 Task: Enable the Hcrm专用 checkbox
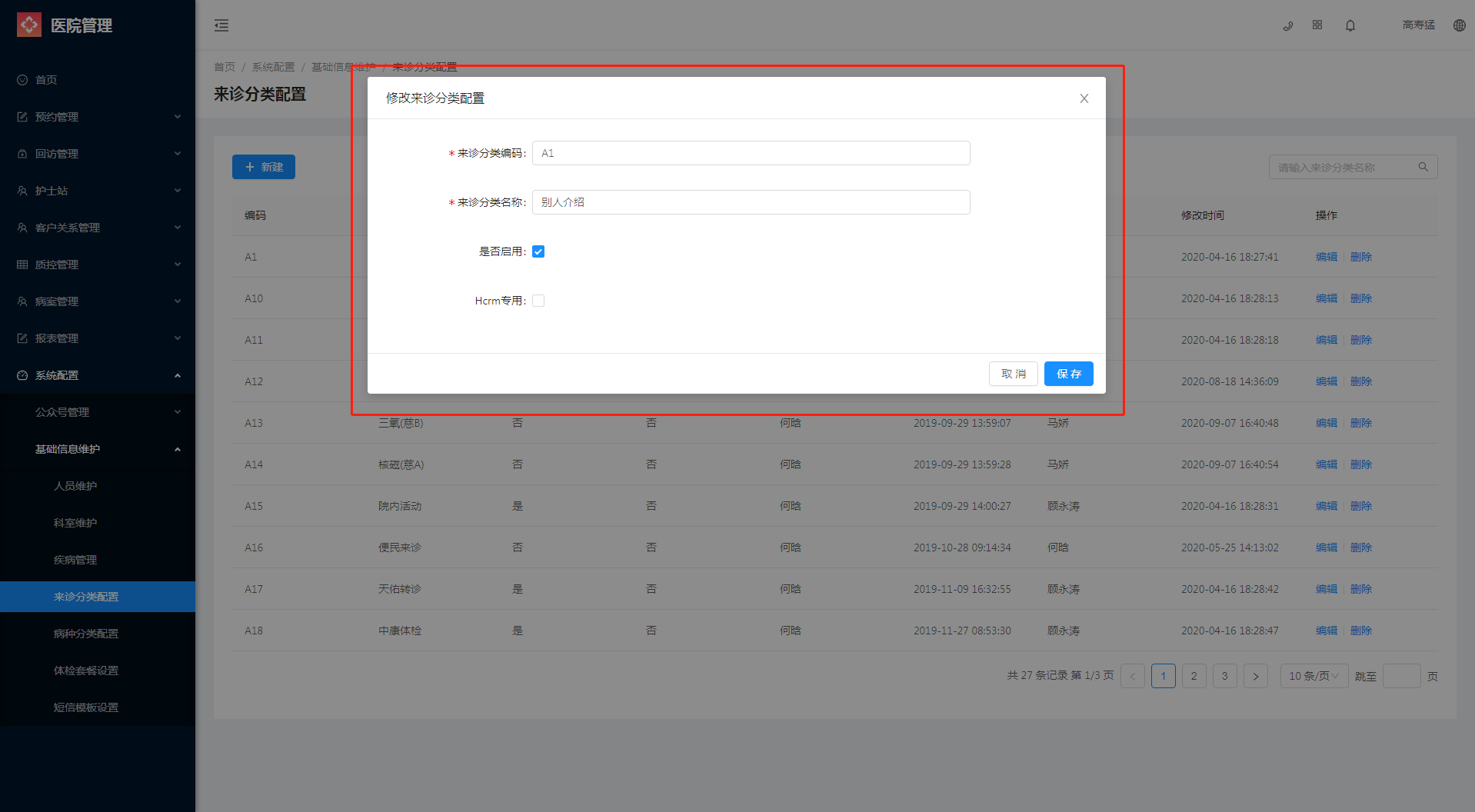538,301
